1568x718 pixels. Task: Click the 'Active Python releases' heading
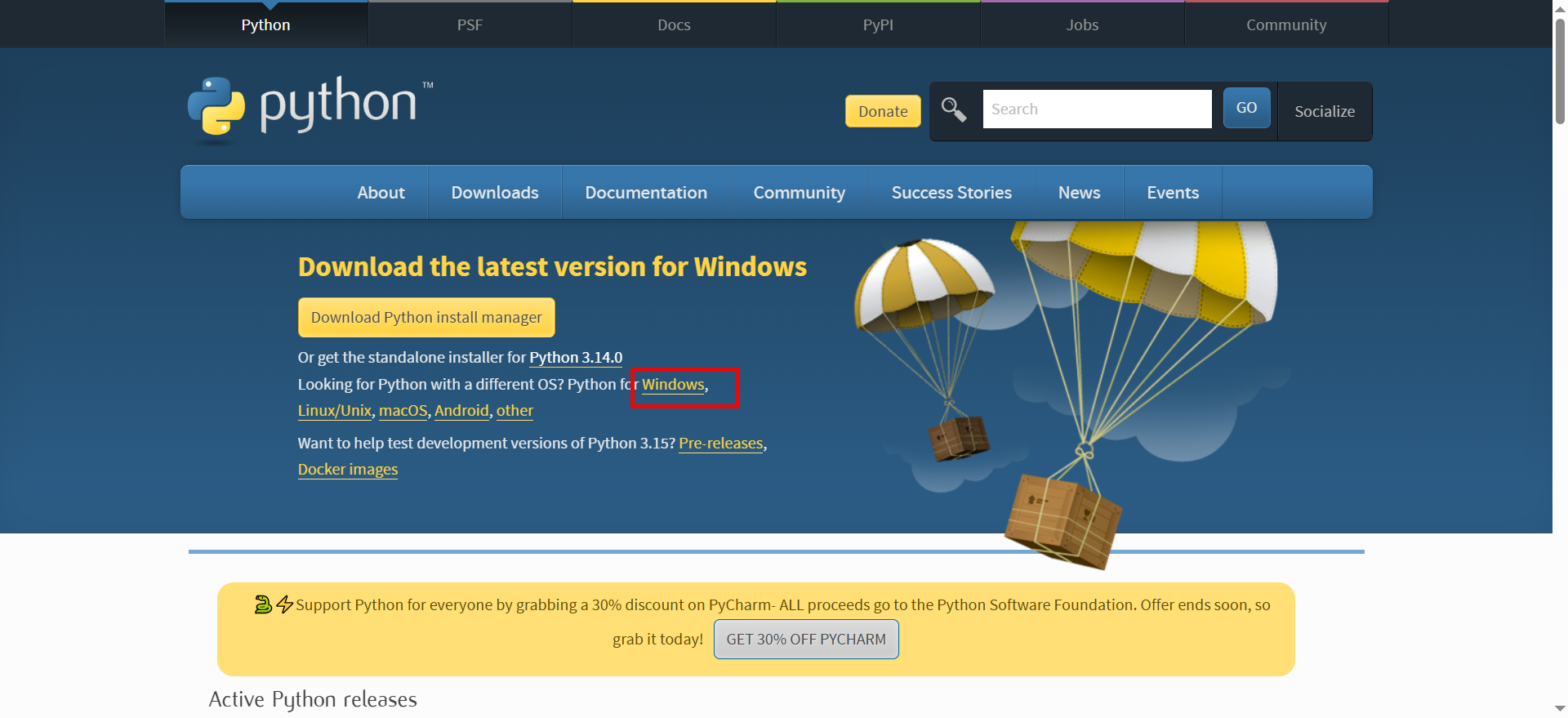[x=313, y=699]
